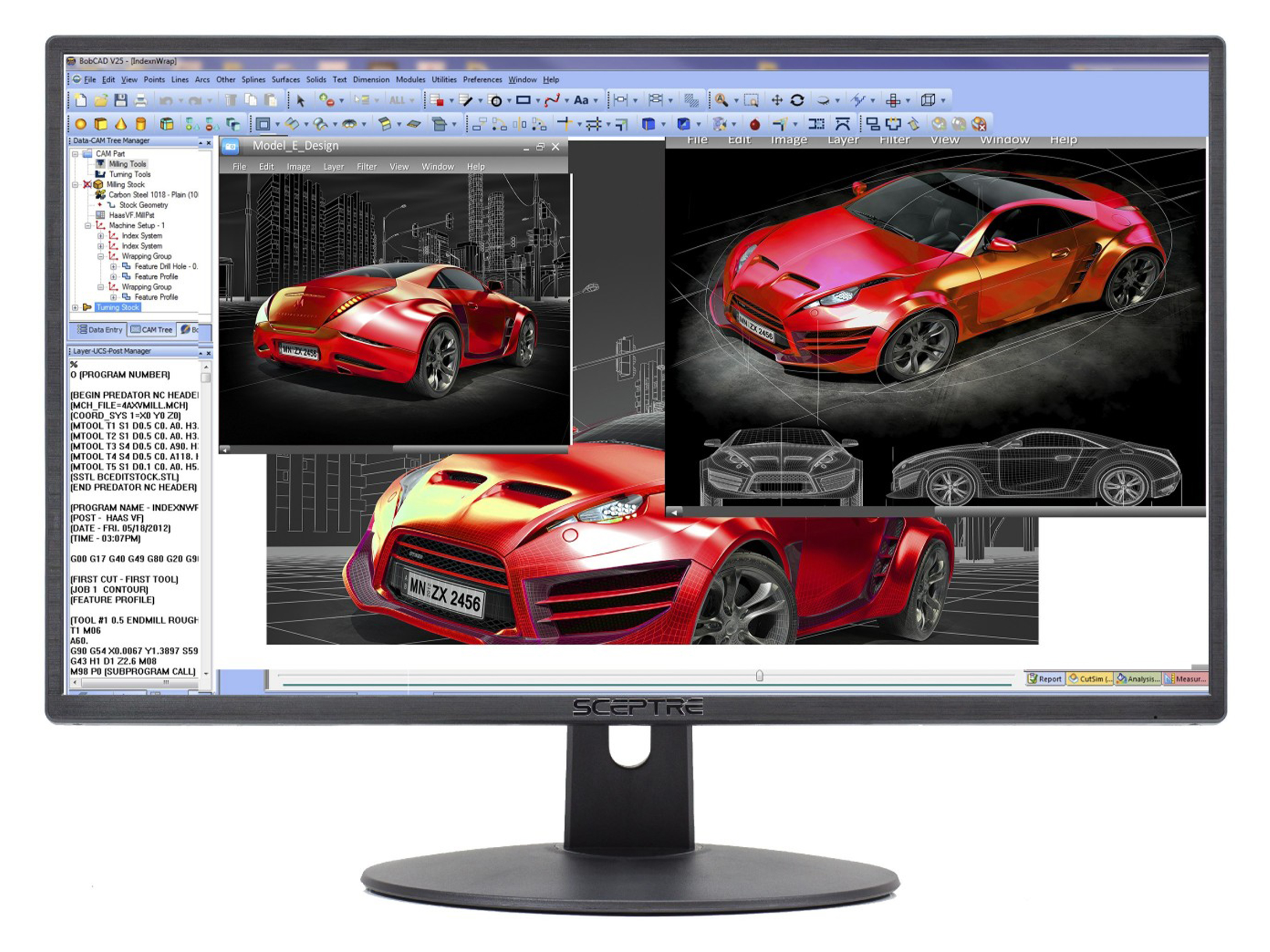1270x952 pixels.
Task: Click the CutSim button at bottom
Action: (1090, 679)
